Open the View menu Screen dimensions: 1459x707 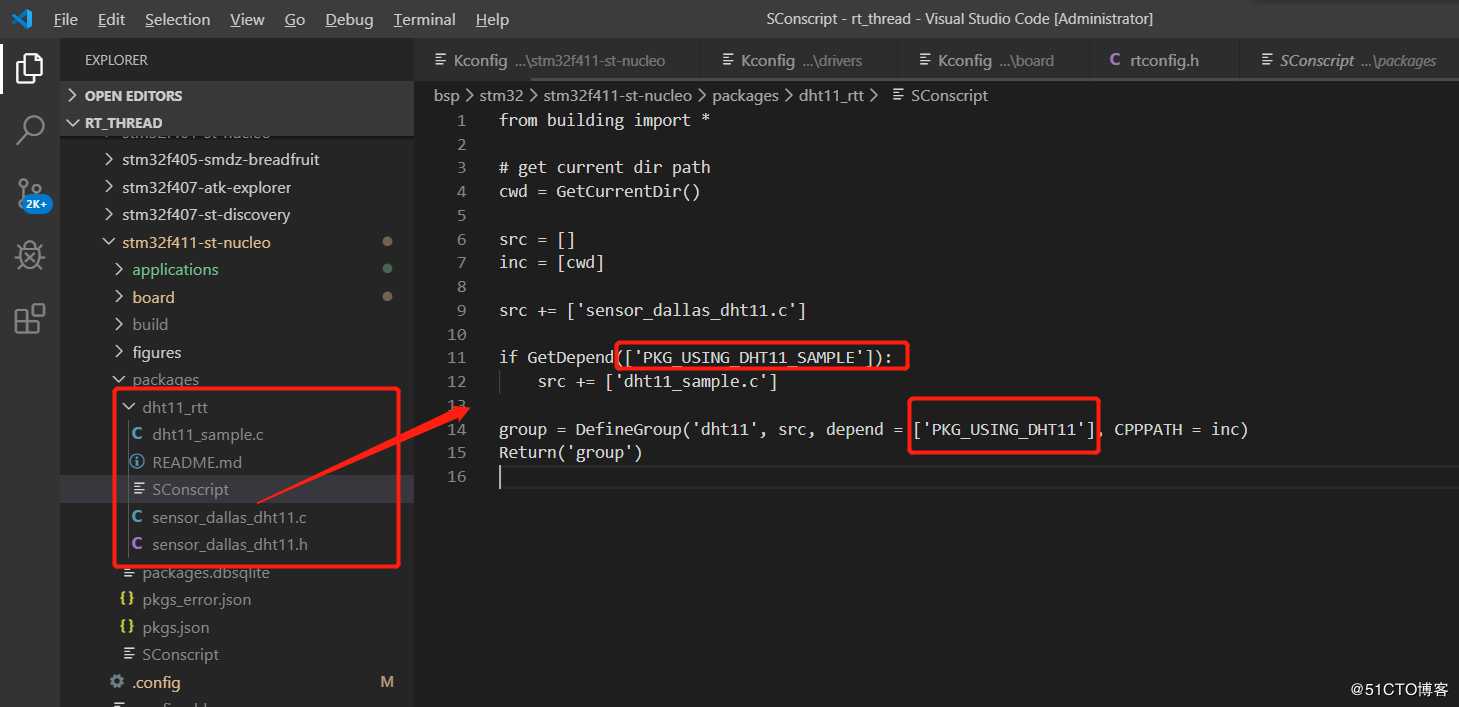point(247,19)
